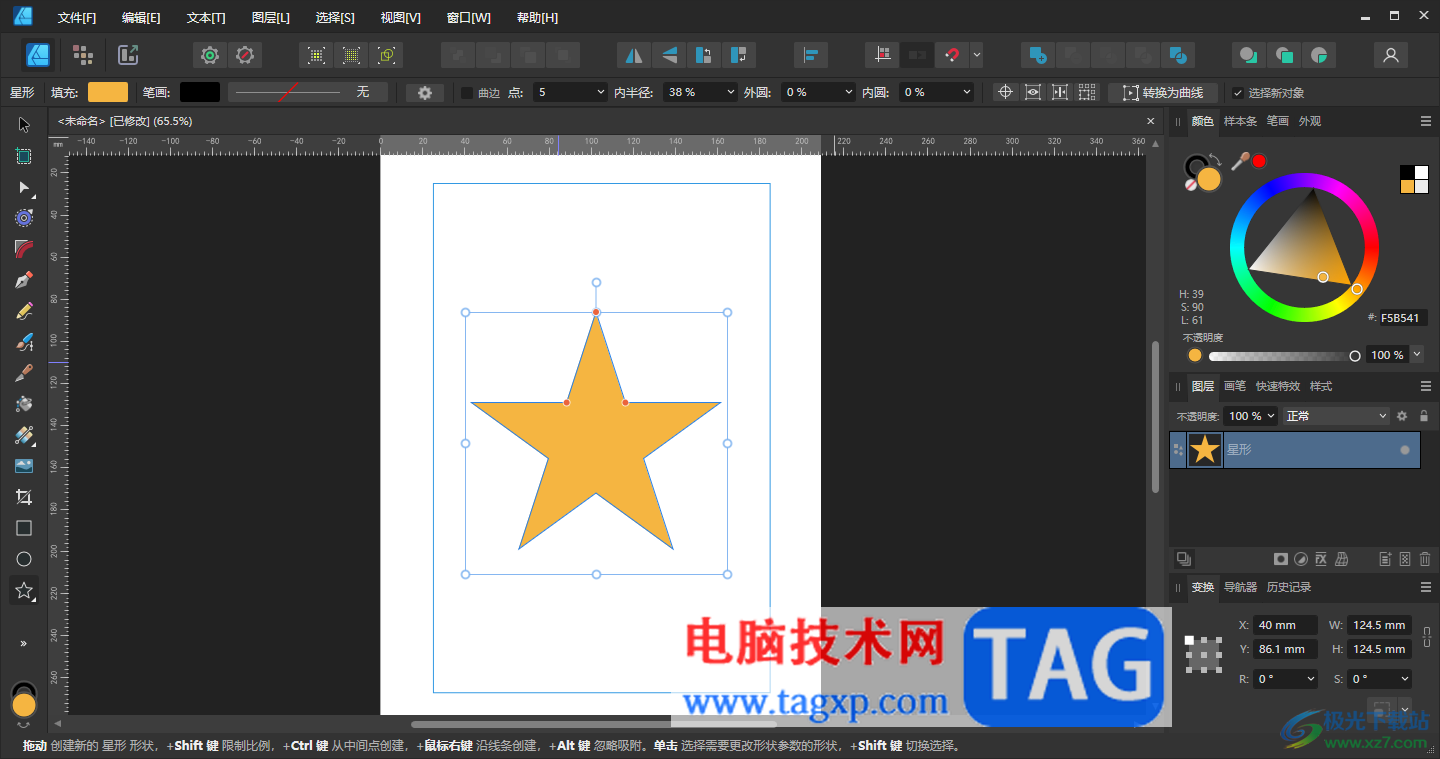Open the Color panel options menu

coord(1425,121)
